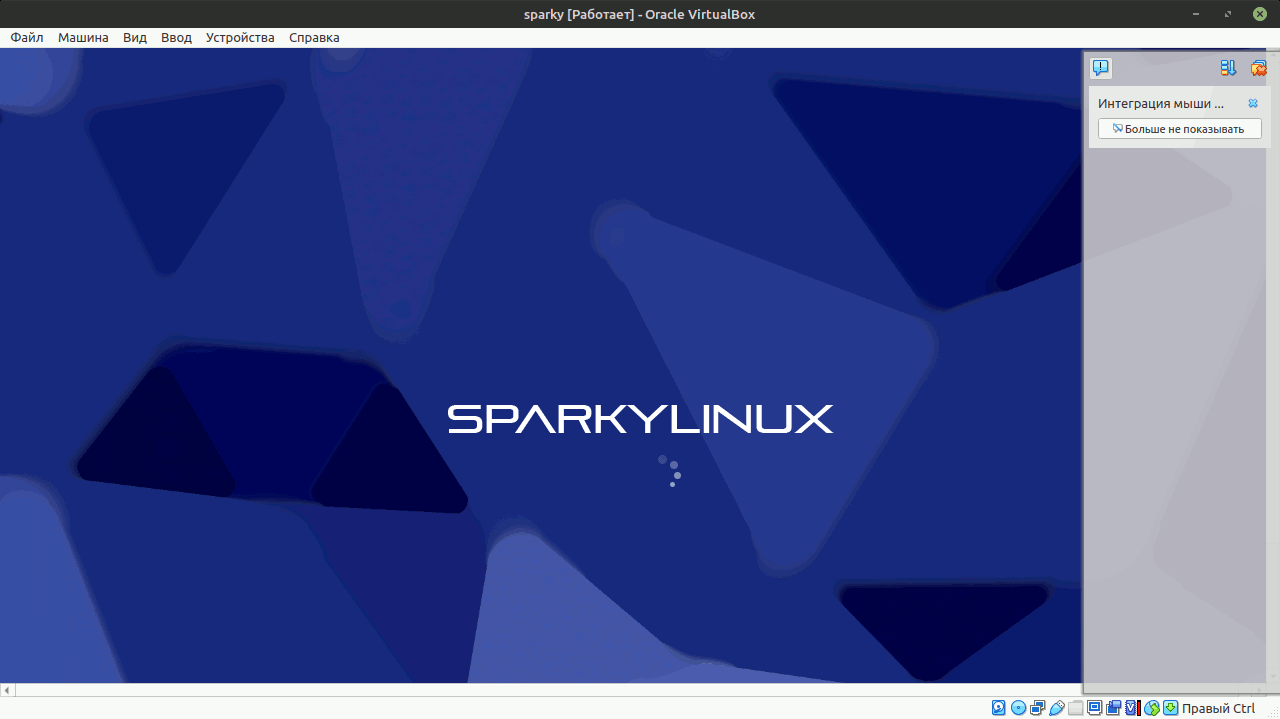Open the Ввод menu
Viewport: 1280px width, 719px height.
[x=176, y=37]
